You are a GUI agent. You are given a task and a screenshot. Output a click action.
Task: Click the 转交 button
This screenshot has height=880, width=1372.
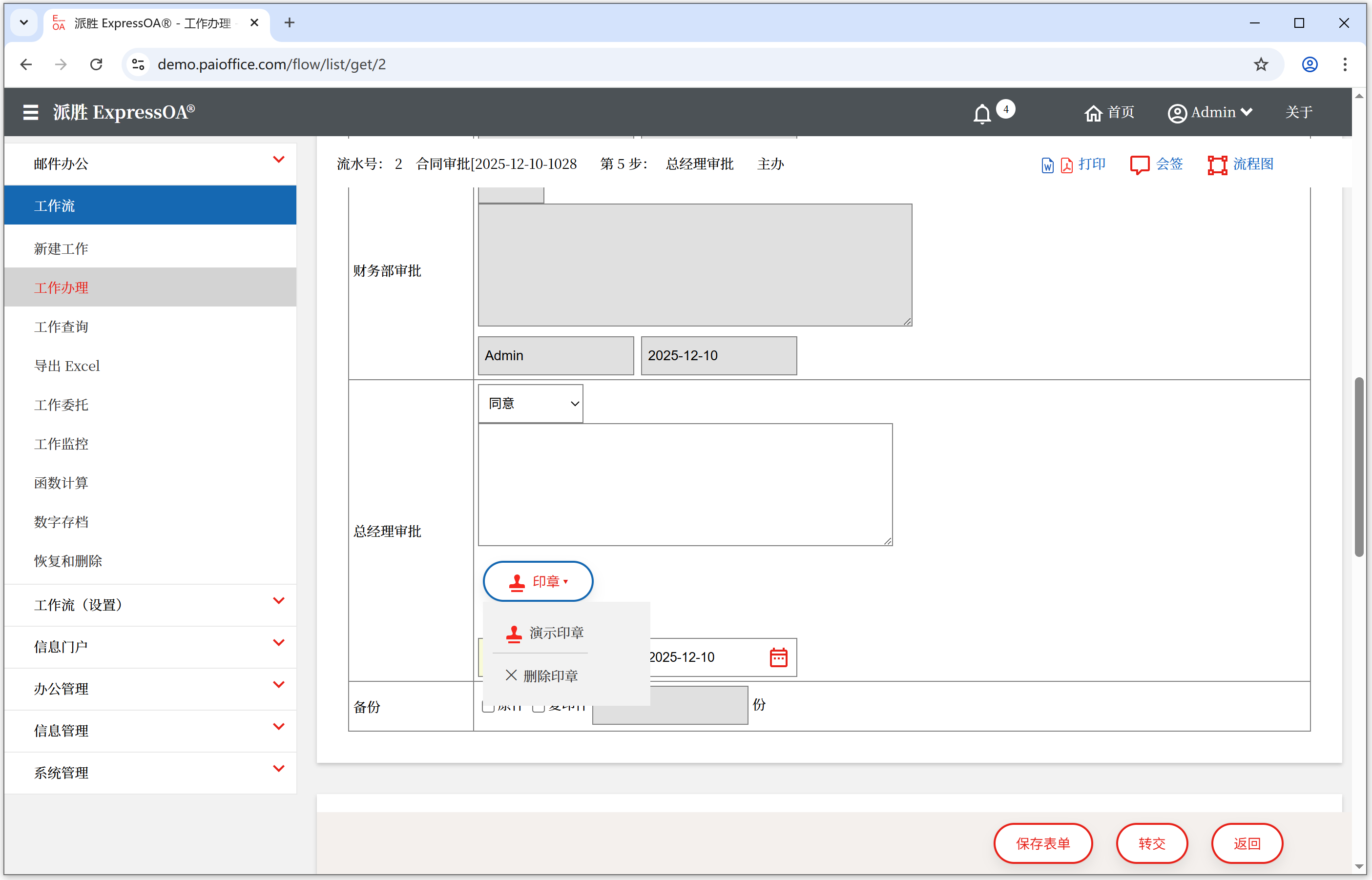tap(1151, 843)
